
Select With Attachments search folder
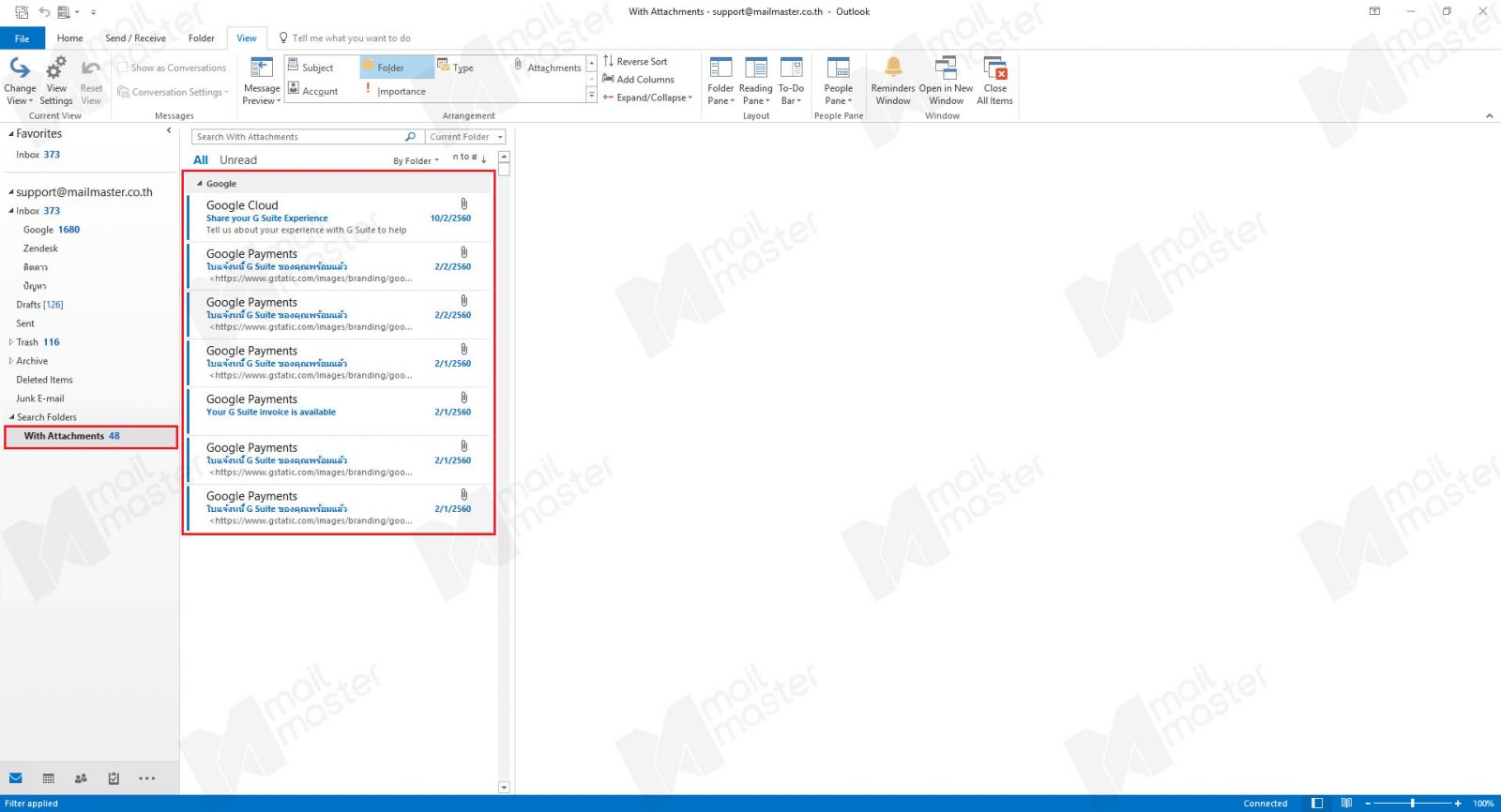pyautogui.click(x=90, y=436)
